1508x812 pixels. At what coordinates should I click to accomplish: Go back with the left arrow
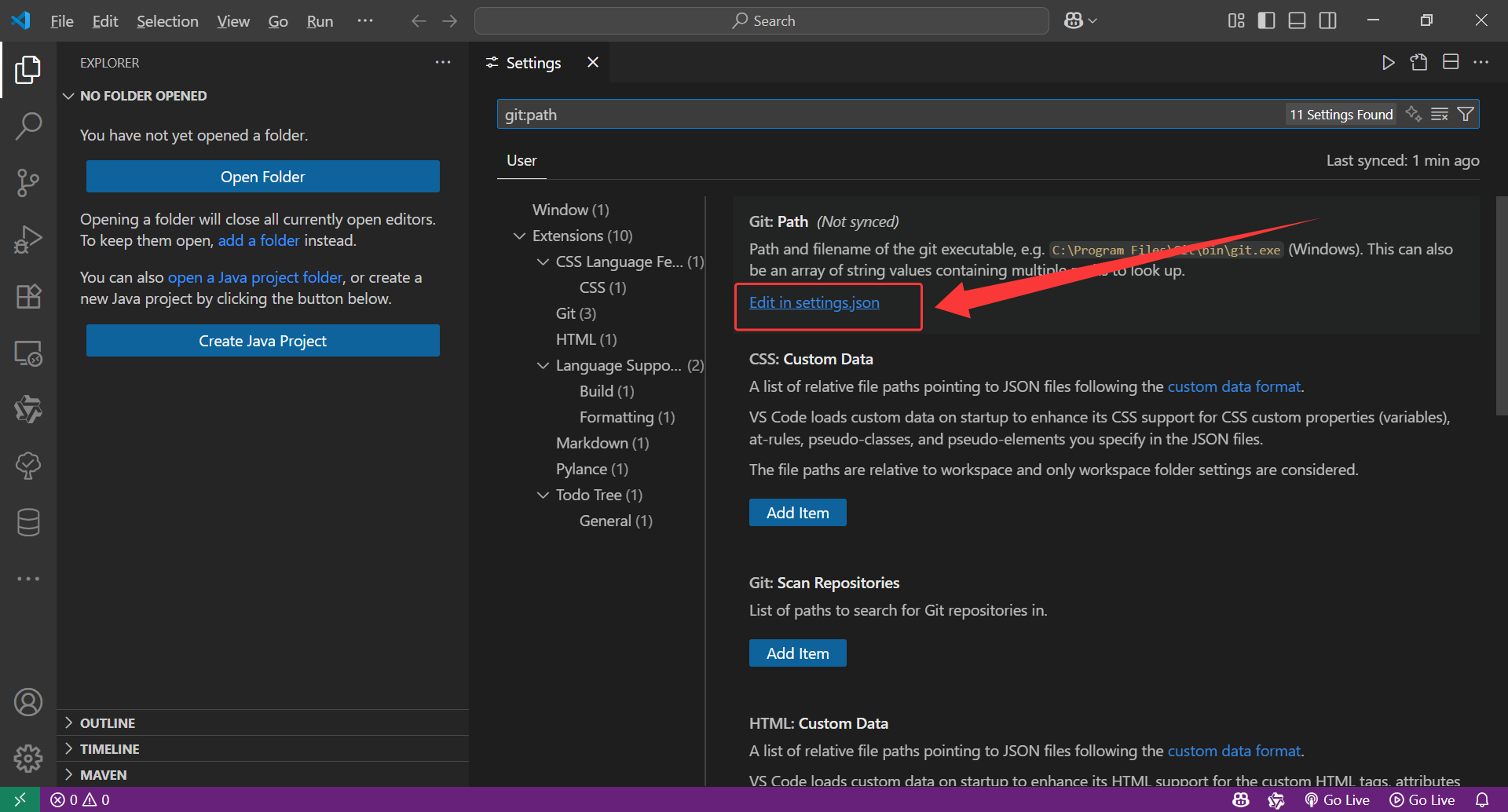[419, 21]
